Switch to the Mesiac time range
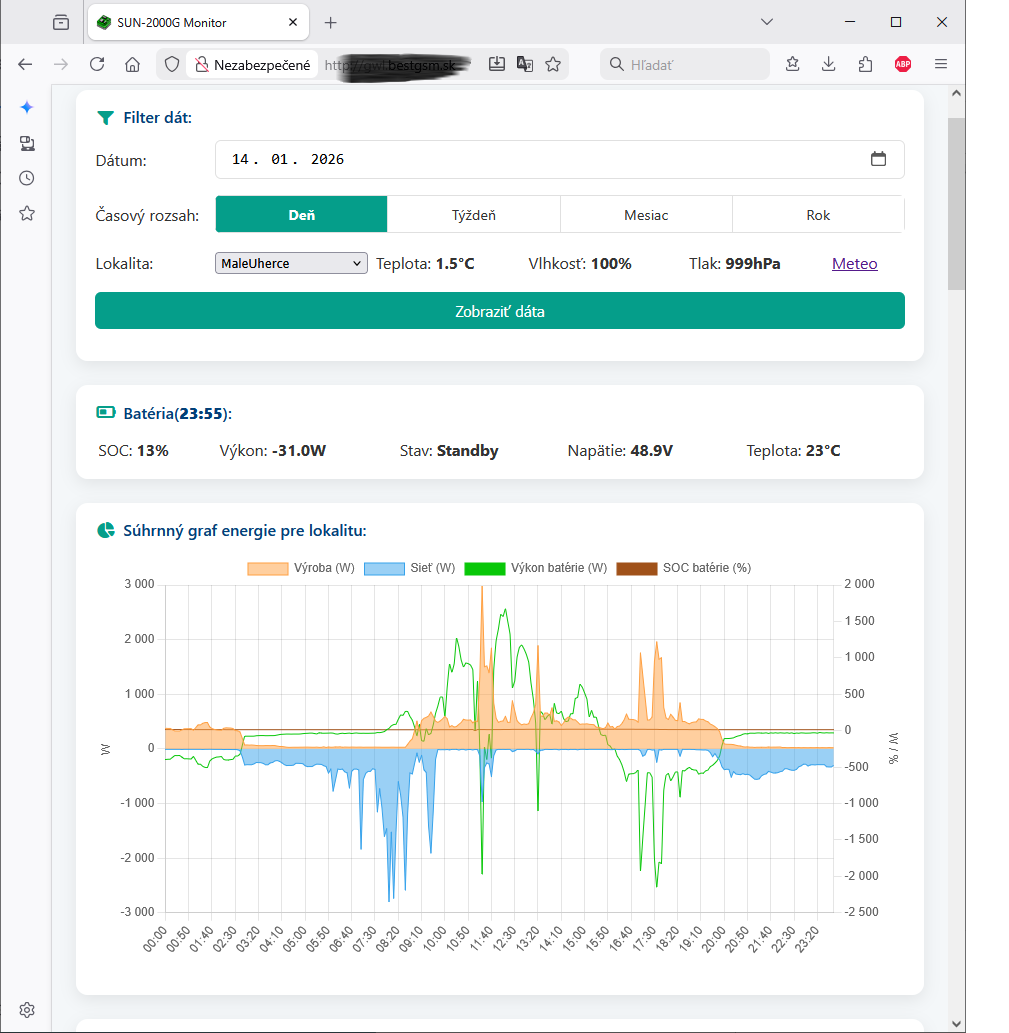Image resolution: width=1009 pixels, height=1033 pixels. click(x=646, y=215)
